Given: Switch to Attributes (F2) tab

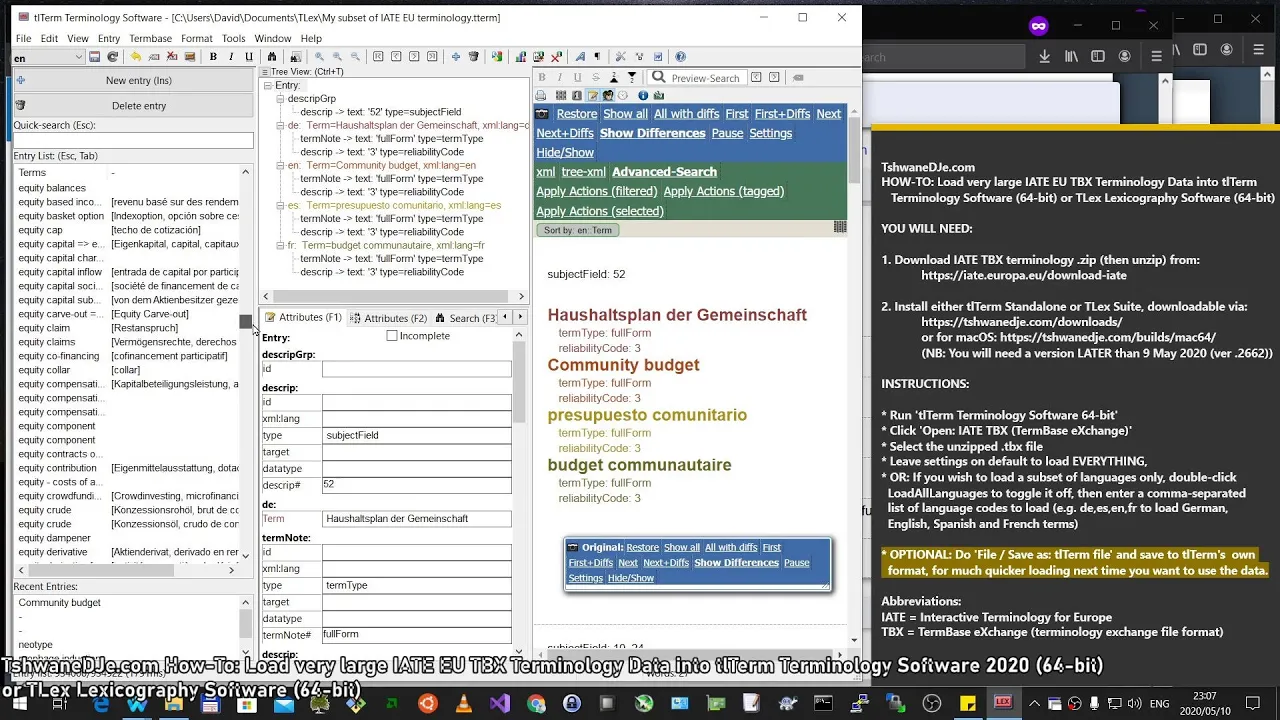Looking at the screenshot, I should tap(388, 318).
